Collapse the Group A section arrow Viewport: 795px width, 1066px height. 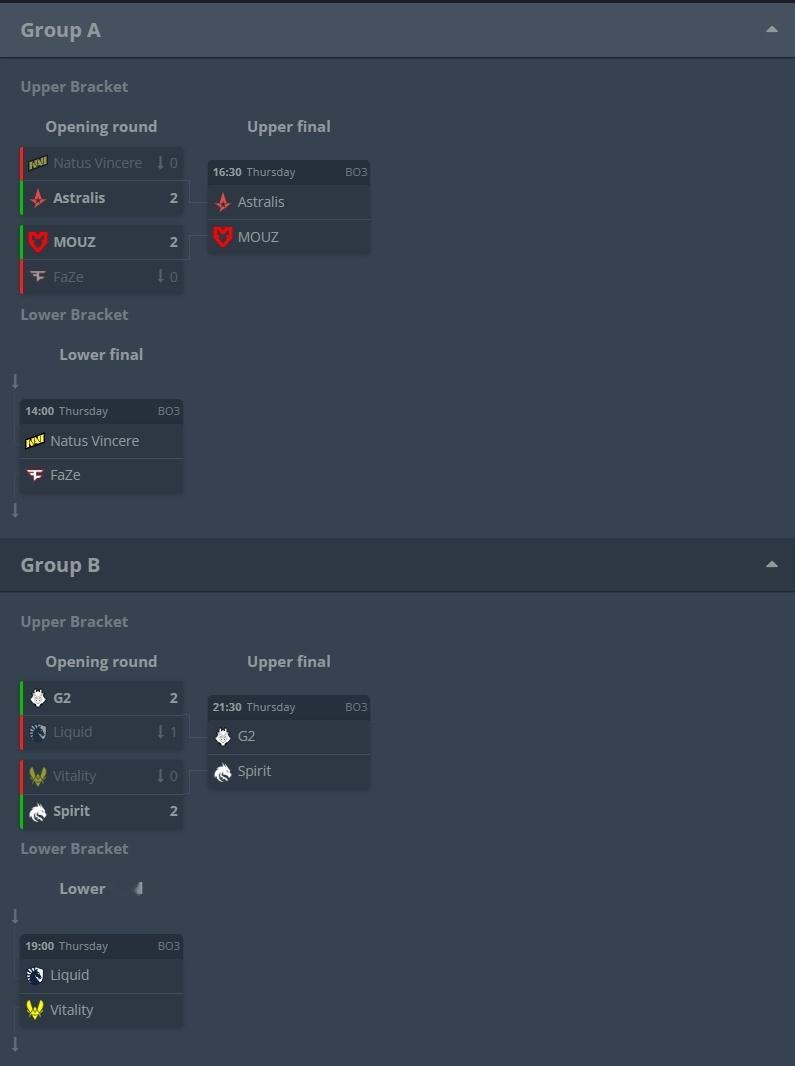click(x=771, y=29)
